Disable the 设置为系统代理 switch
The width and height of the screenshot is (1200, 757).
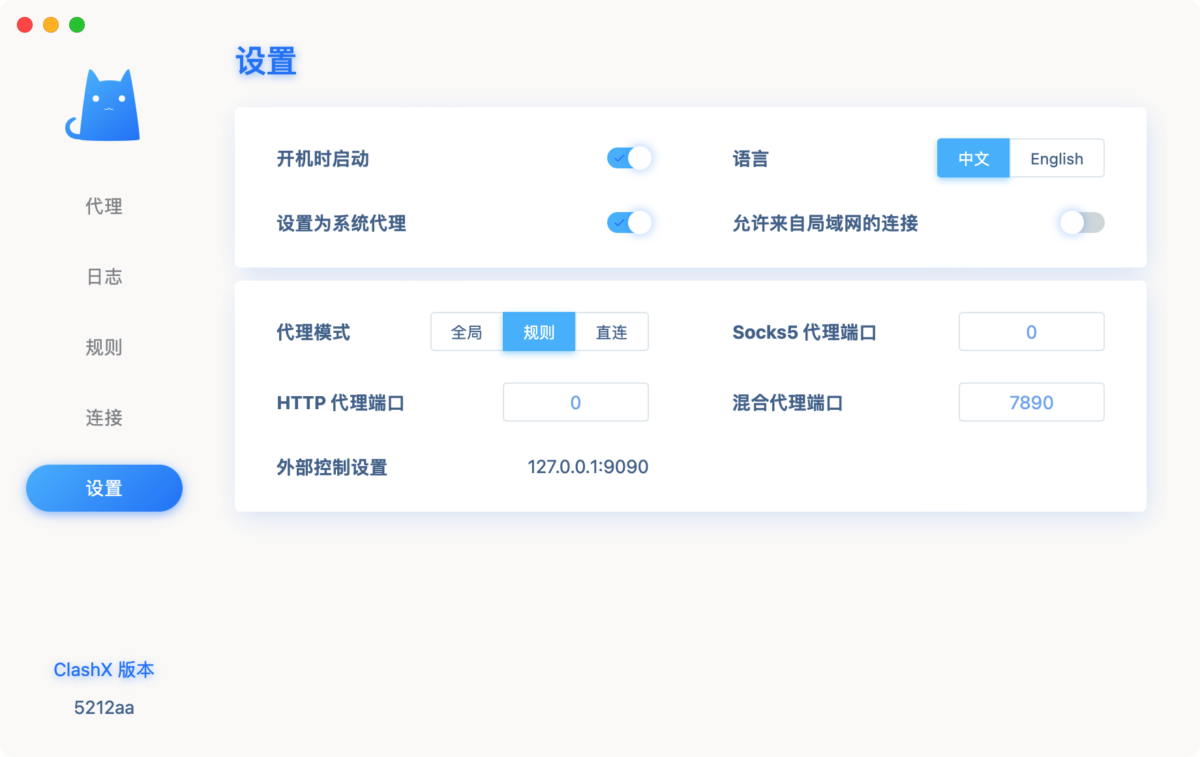pos(629,223)
